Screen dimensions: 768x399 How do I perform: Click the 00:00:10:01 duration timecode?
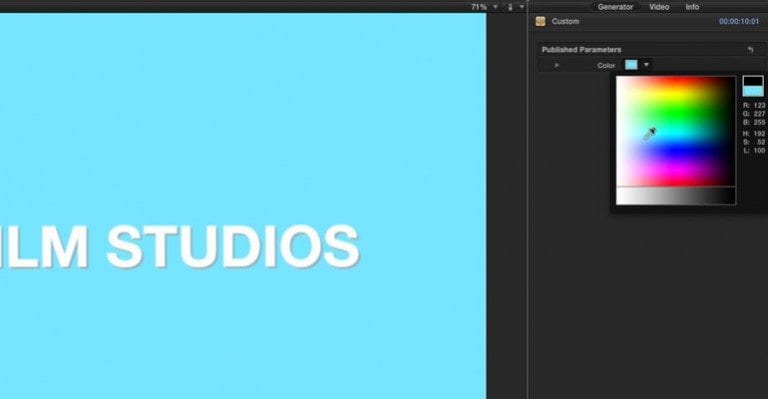coord(739,22)
